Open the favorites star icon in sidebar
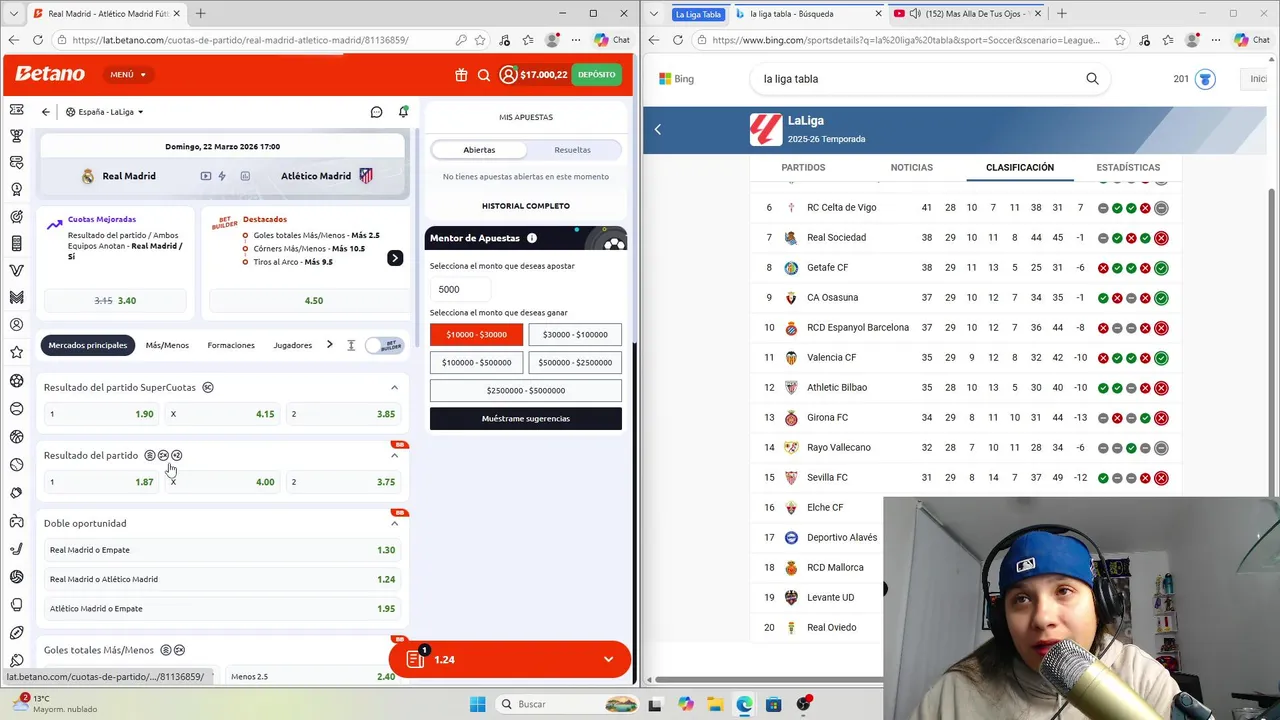Image resolution: width=1280 pixels, height=720 pixels. point(16,352)
